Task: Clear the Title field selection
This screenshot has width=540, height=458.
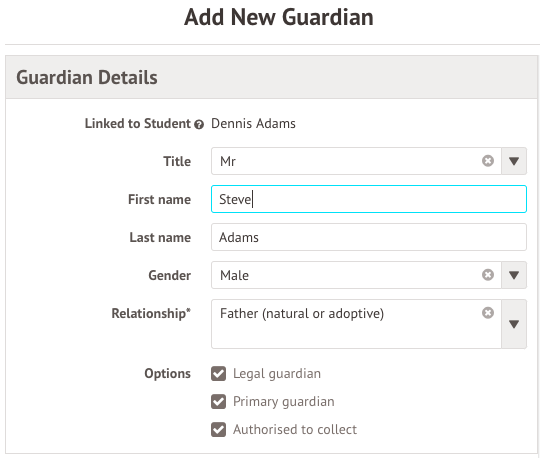Action: point(488,161)
